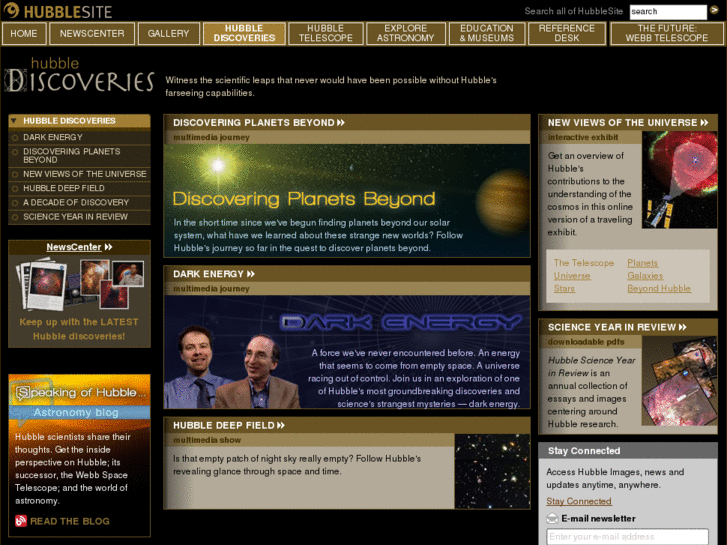This screenshot has height=545, width=727.
Task: Click into the HubbleSite search field
Action: [668, 12]
